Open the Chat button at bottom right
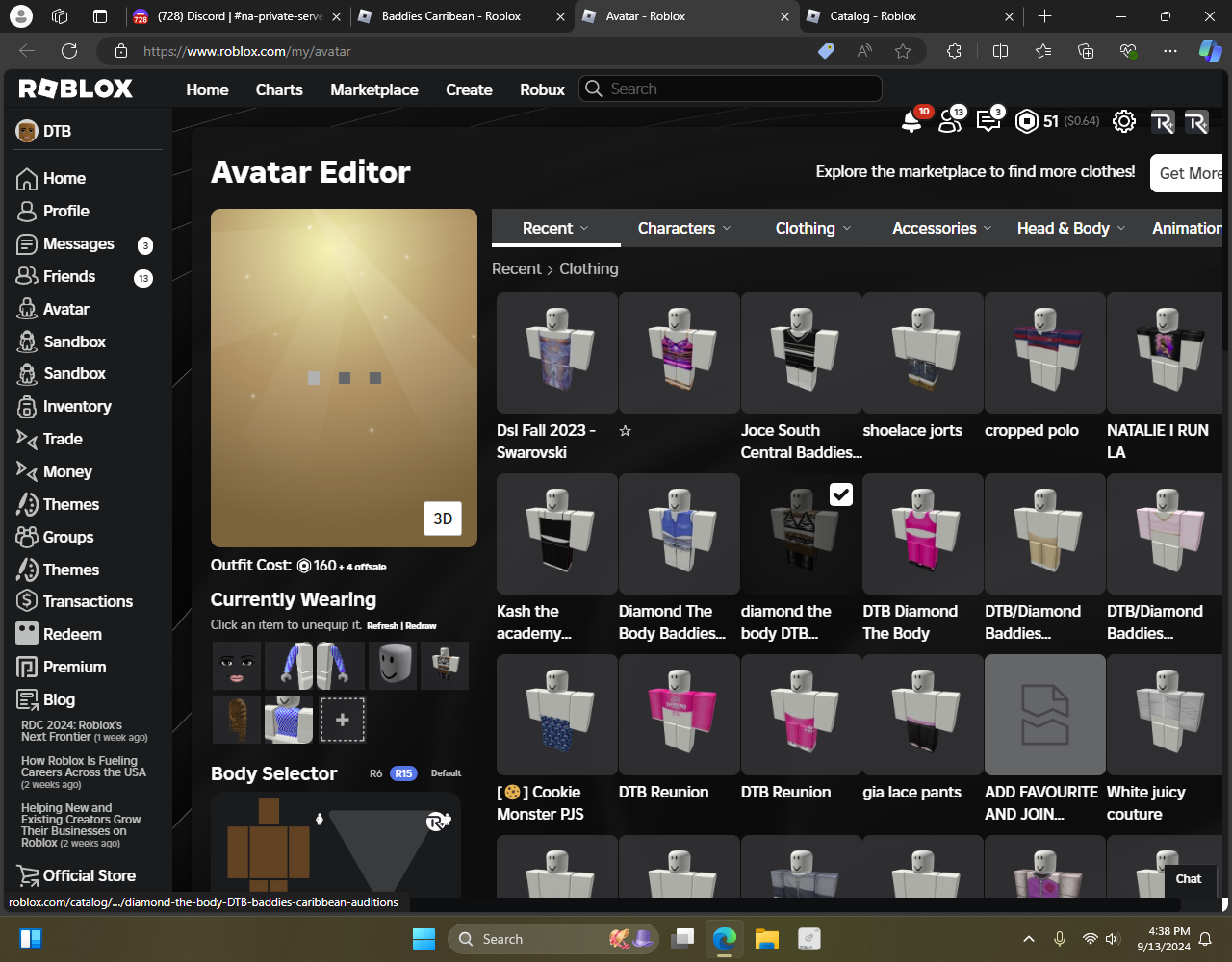Viewport: 1232px width, 962px height. (1189, 879)
